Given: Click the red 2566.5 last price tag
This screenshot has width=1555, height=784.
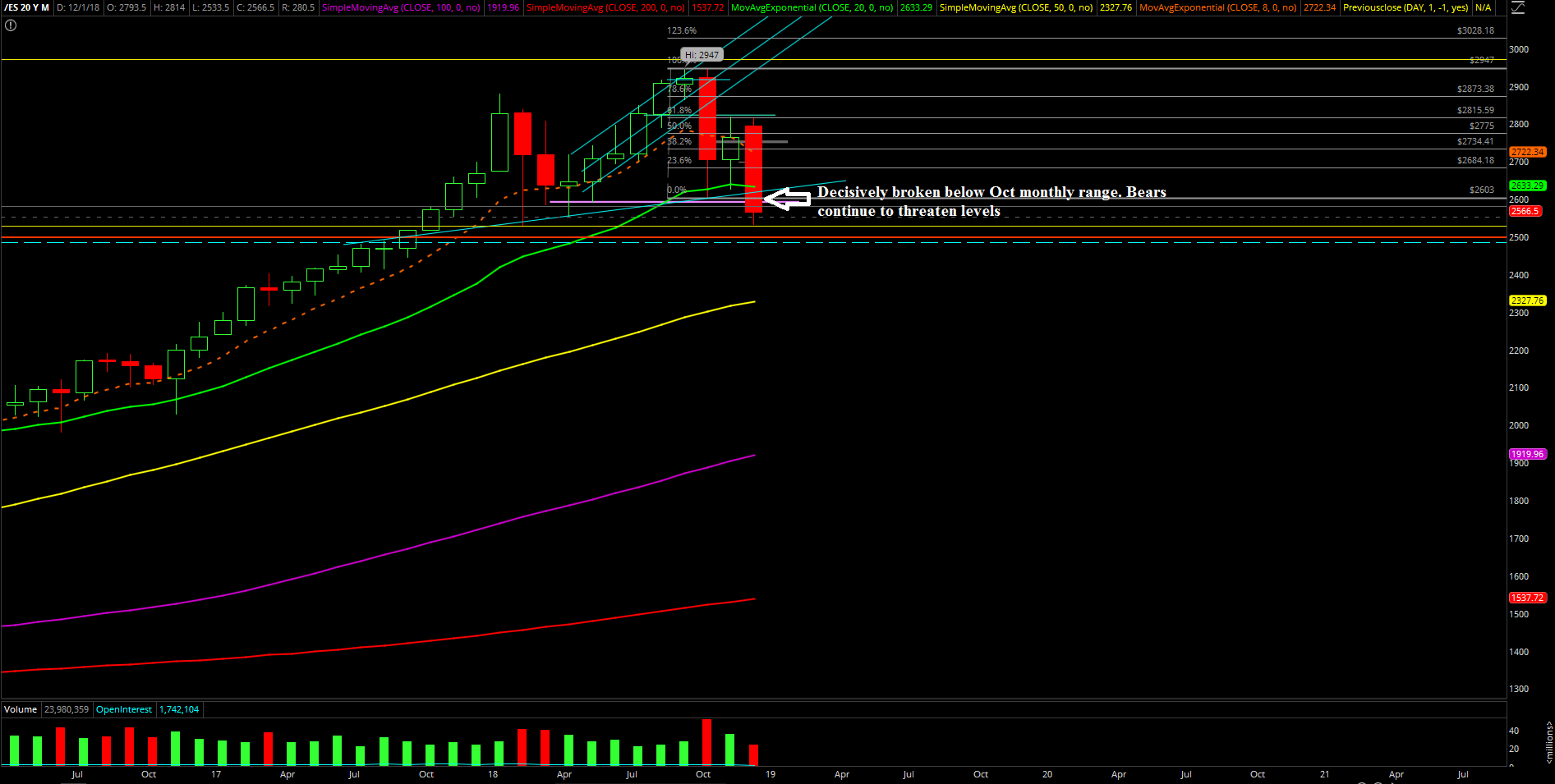Looking at the screenshot, I should click(1526, 211).
